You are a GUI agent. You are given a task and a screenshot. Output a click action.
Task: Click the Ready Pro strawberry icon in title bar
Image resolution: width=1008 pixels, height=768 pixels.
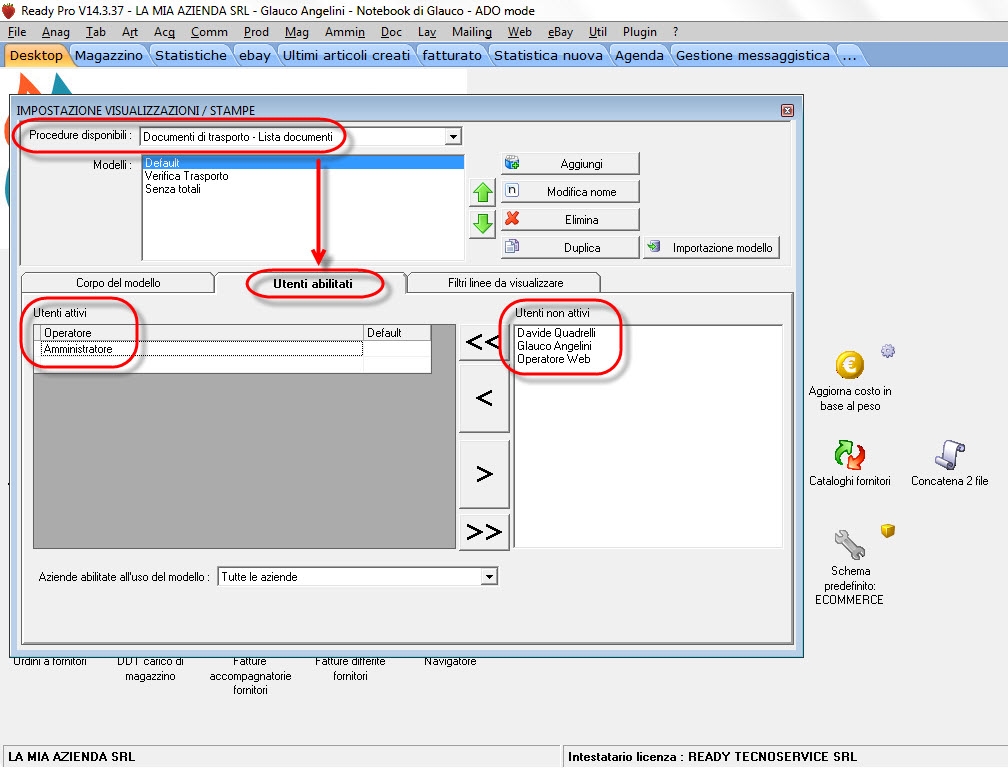click(x=8, y=10)
